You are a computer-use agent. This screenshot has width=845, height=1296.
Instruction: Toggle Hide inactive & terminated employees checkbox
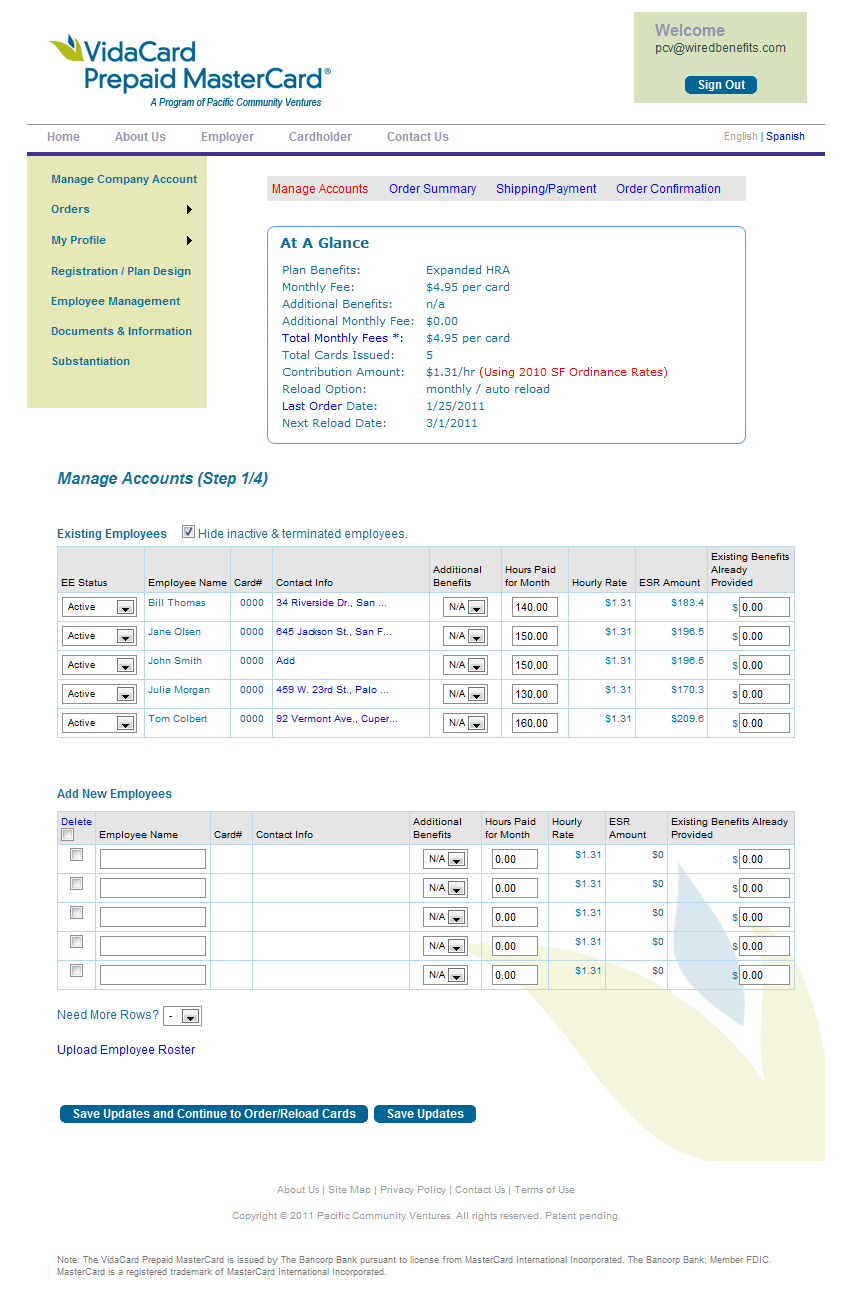tap(188, 532)
